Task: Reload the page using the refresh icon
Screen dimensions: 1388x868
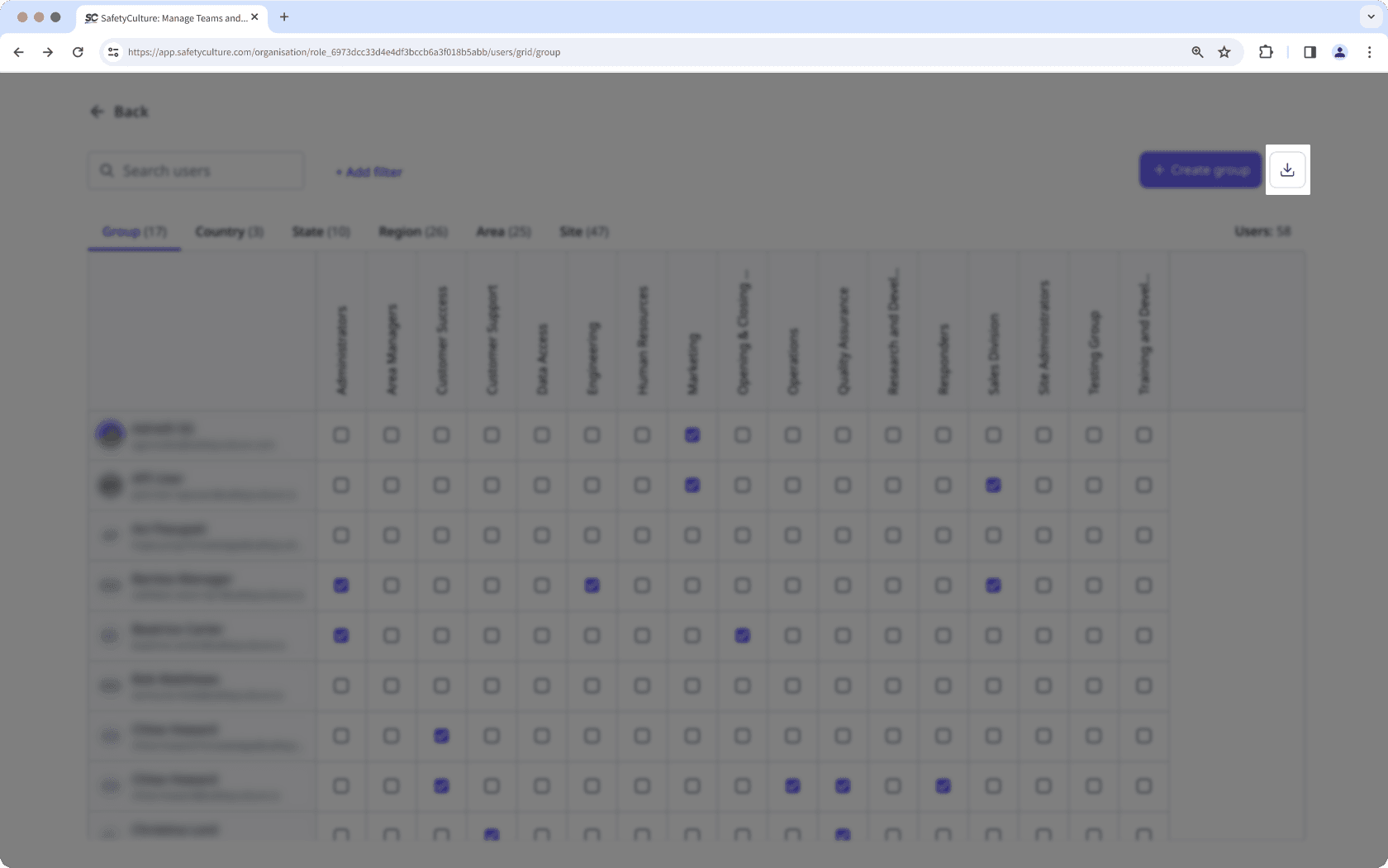Action: 78,51
